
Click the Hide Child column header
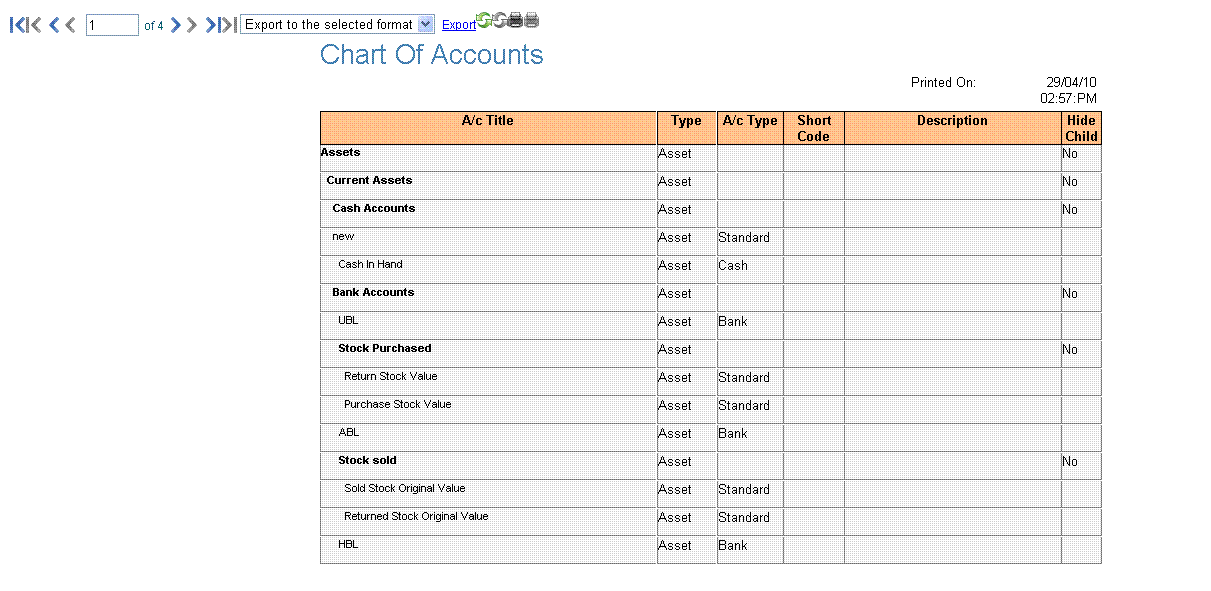(1081, 128)
